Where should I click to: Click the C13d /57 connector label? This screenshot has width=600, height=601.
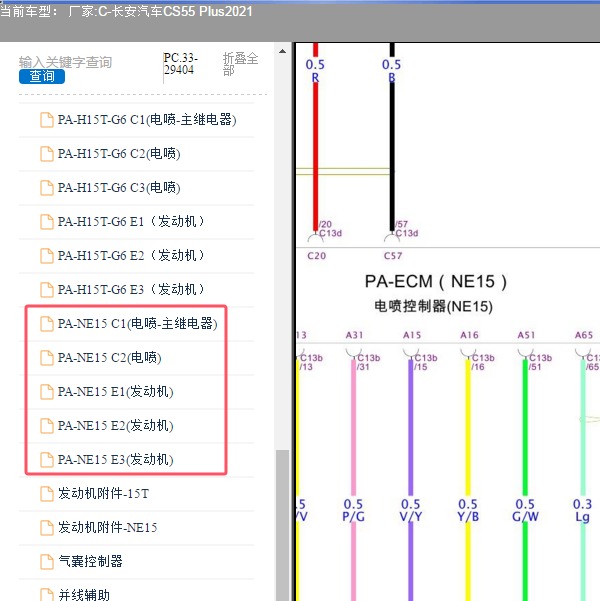406,229
